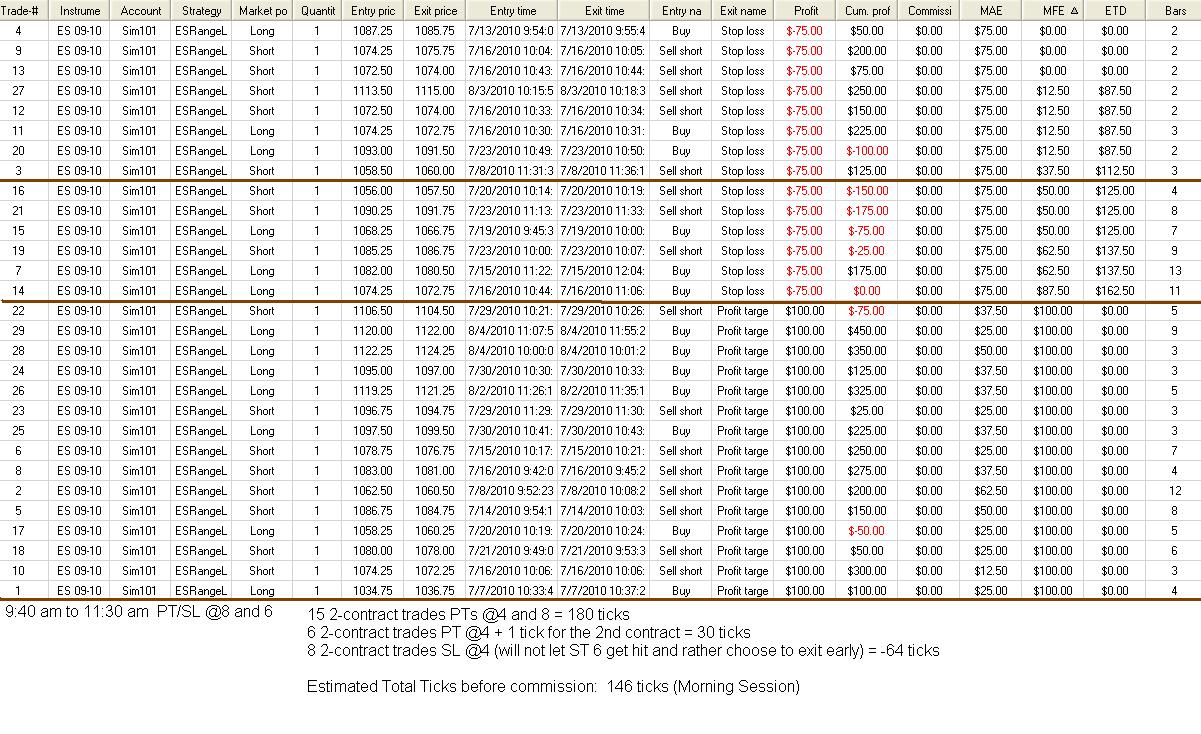The width and height of the screenshot is (1201, 734).
Task: Select exit price 1057.50 in trade 16
Action: pyautogui.click(x=434, y=191)
